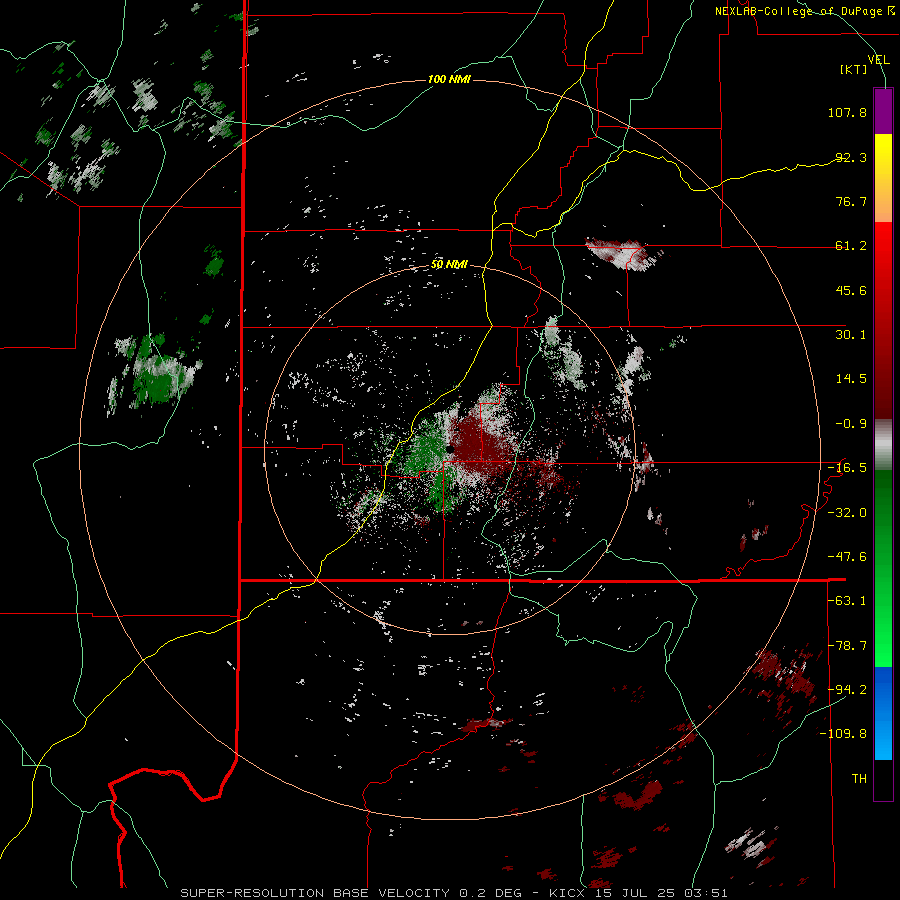This screenshot has height=900, width=900.
Task: Click the 45.6 legend value
Action: 851,290
